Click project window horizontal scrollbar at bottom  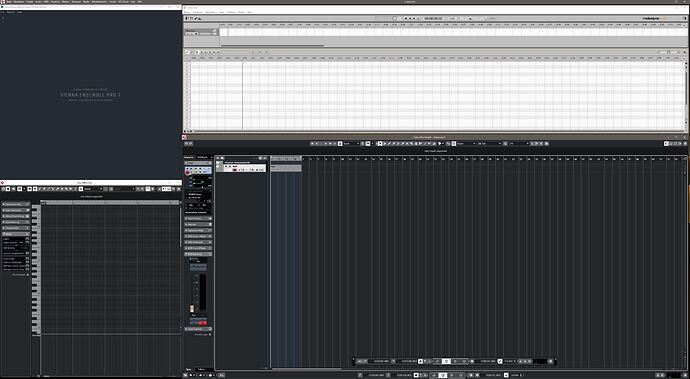307,369
